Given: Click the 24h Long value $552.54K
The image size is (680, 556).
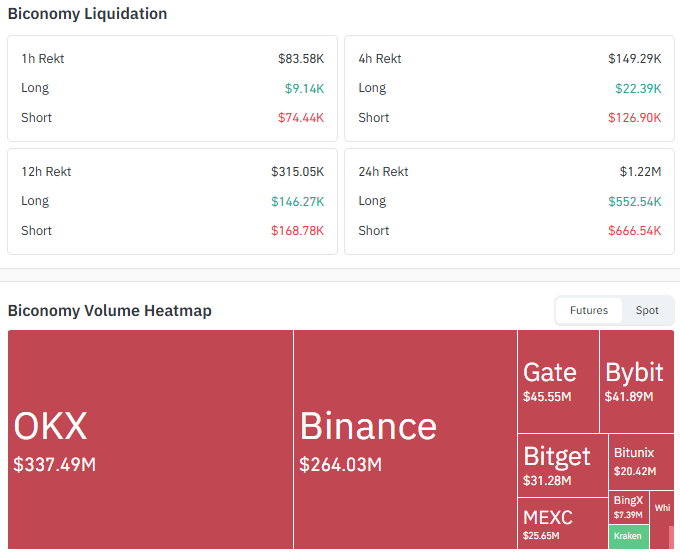Looking at the screenshot, I should (634, 202).
